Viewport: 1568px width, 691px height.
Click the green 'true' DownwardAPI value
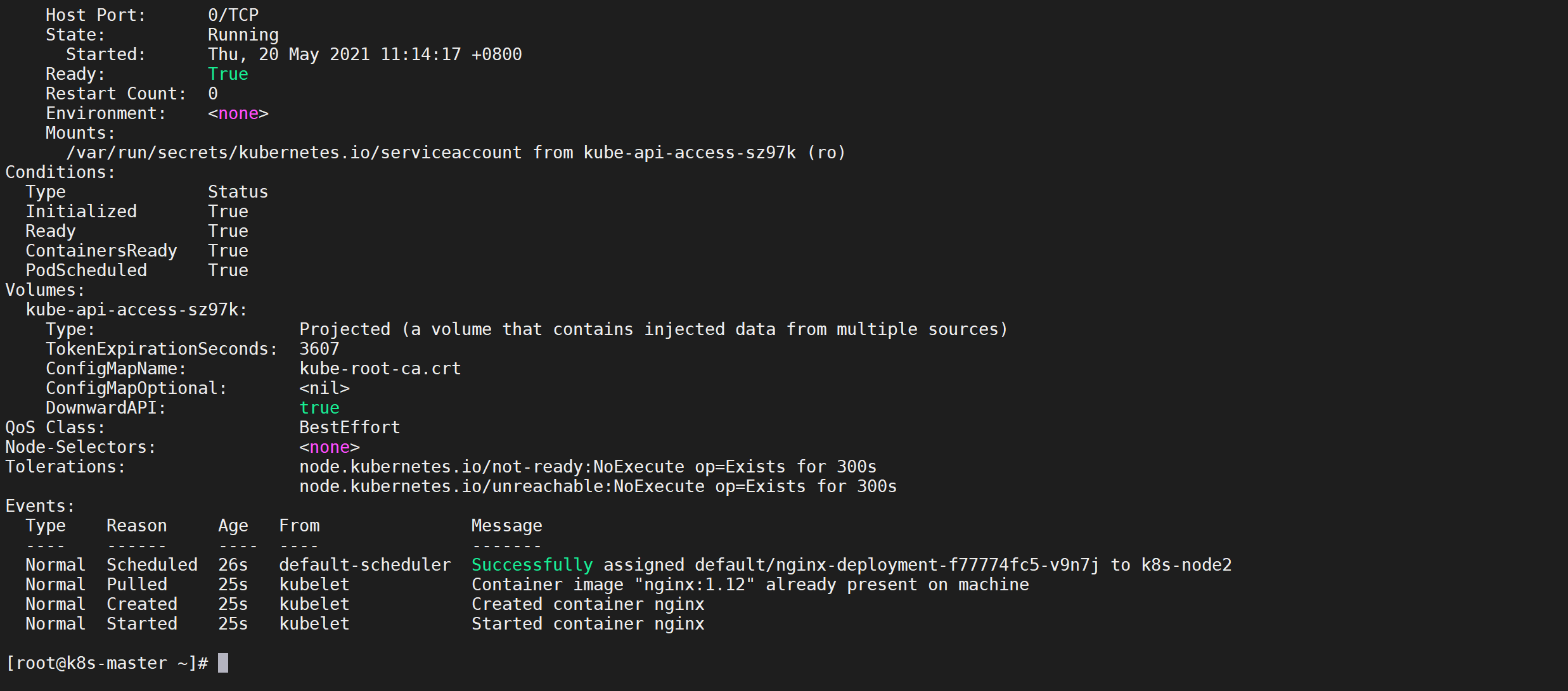click(x=319, y=408)
